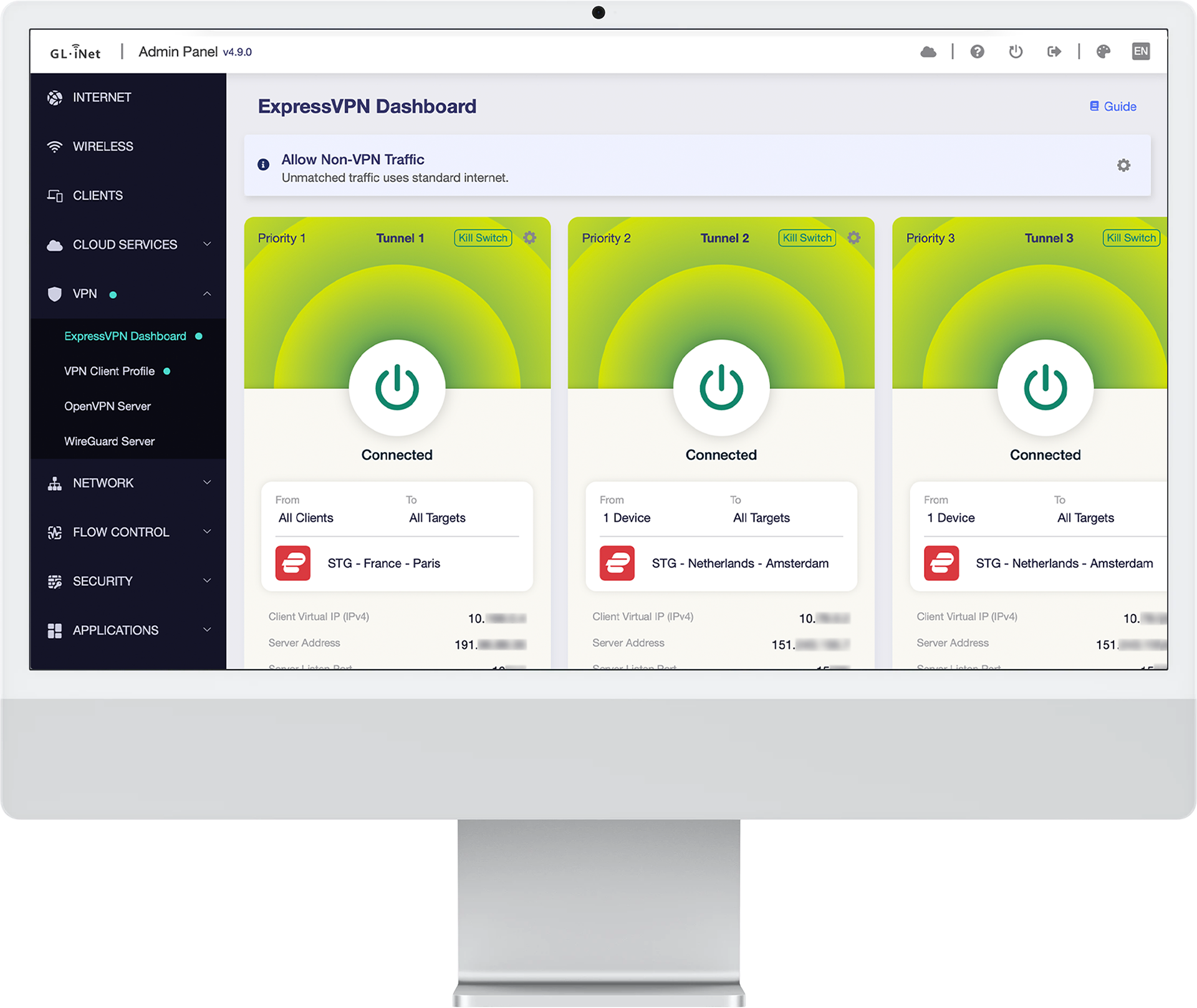Viewport: 1197px width, 1008px height.
Task: Click the Internet globe icon in sidebar
Action: [55, 97]
